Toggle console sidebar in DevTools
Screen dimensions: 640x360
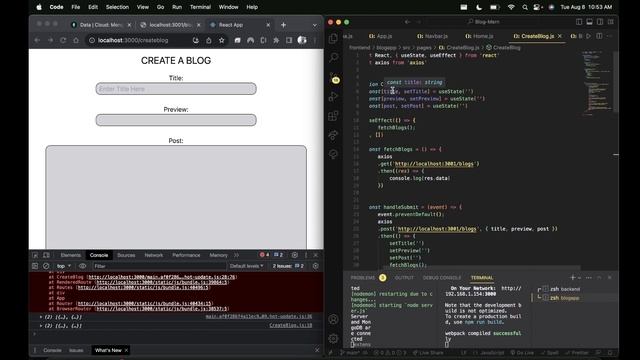pos(35,266)
